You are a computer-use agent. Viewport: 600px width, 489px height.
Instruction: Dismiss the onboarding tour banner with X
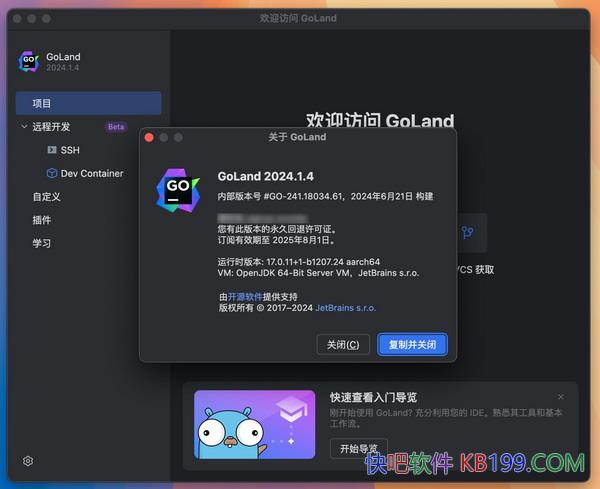[x=561, y=397]
